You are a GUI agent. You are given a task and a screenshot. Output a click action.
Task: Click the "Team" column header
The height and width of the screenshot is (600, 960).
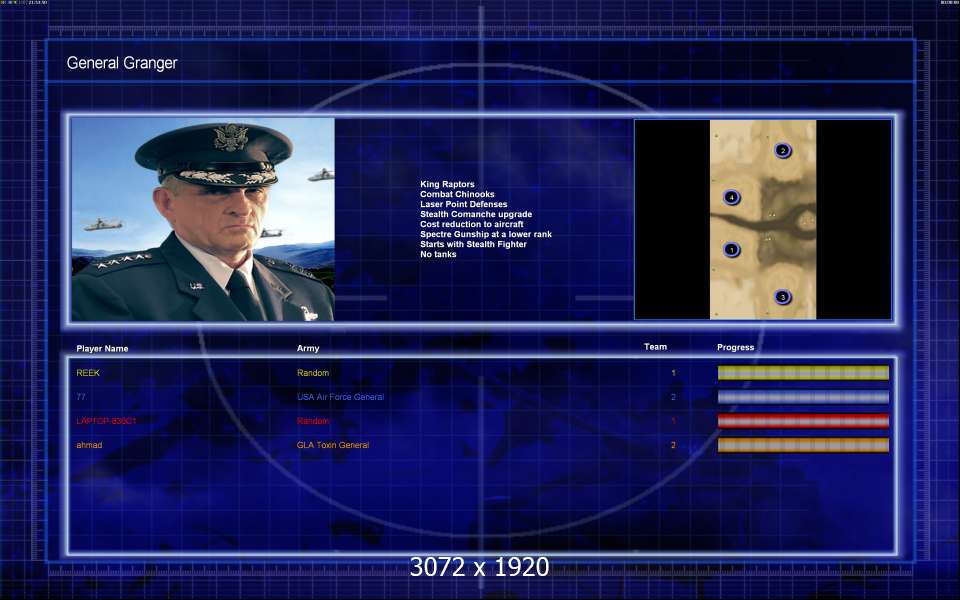(655, 347)
